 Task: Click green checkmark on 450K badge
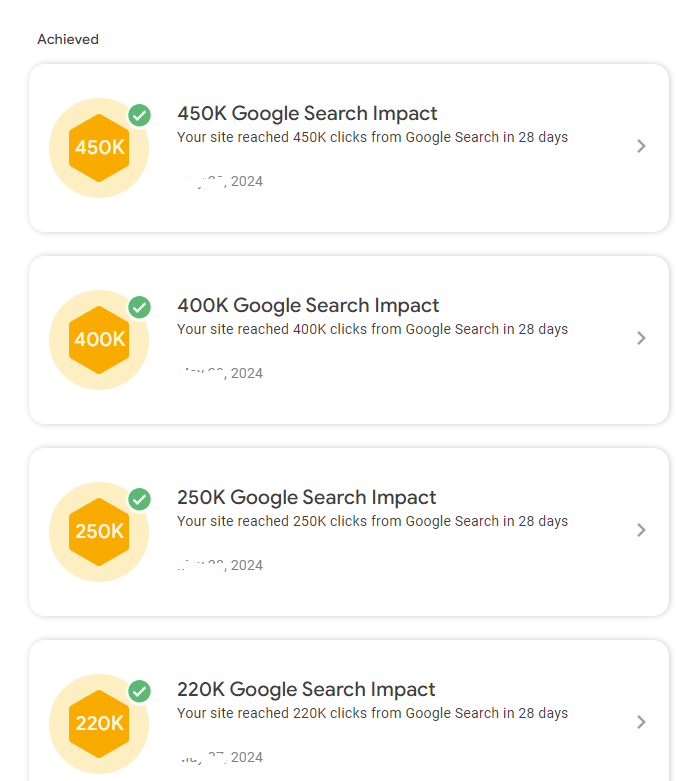tap(140, 115)
